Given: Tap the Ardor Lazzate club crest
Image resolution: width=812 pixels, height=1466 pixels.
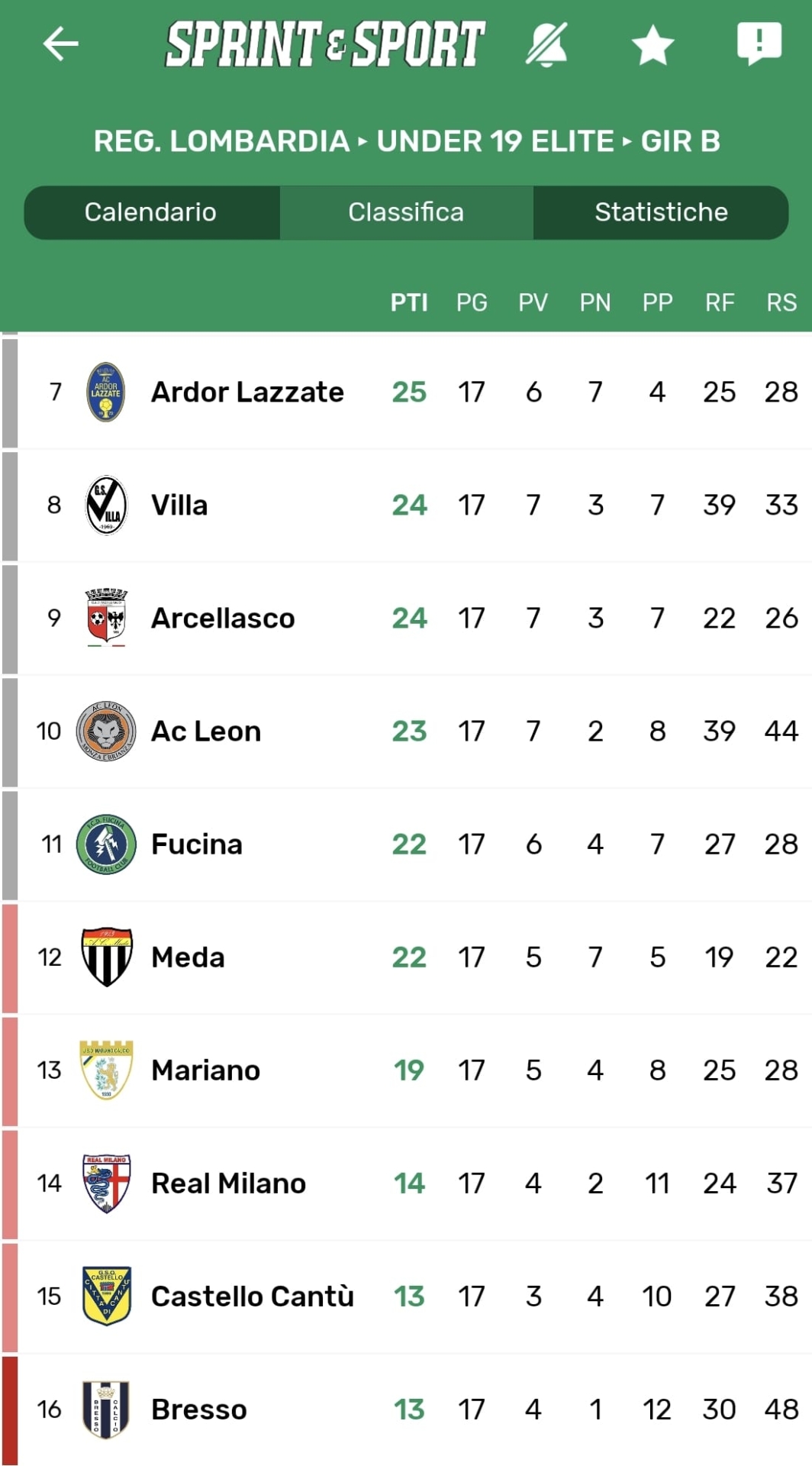Looking at the screenshot, I should (106, 392).
